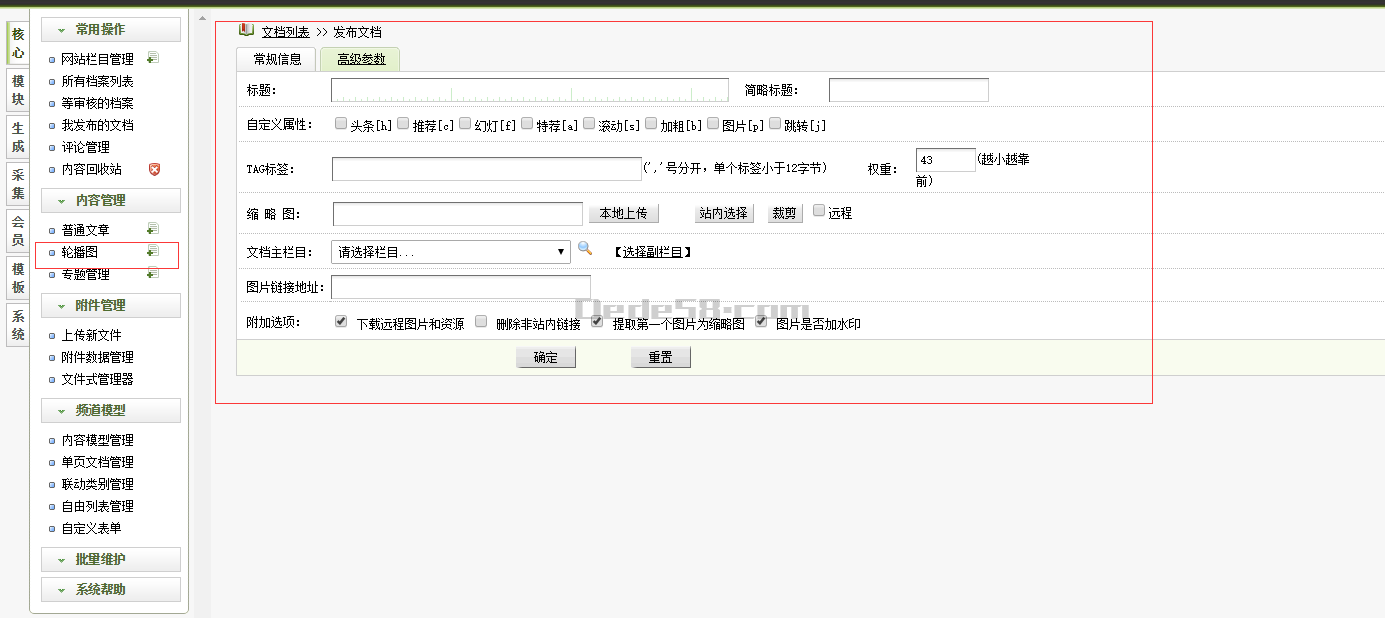Click the 图片链接地址 input field
The height and width of the screenshot is (618, 1385).
460,288
